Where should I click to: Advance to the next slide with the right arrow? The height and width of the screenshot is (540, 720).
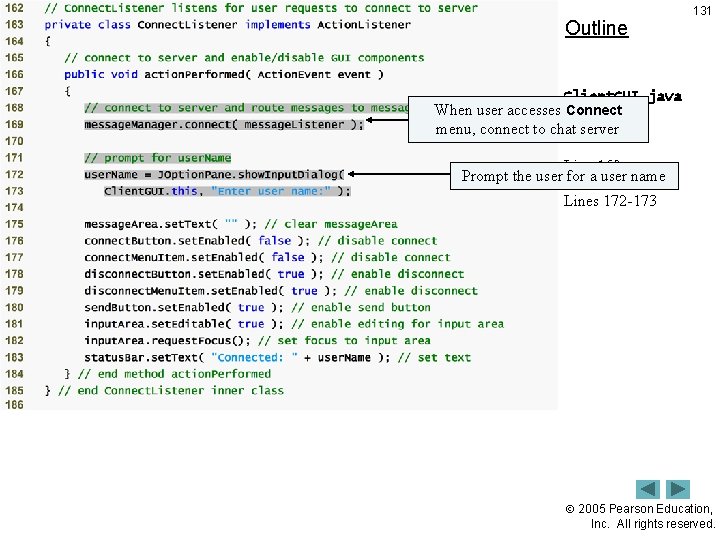tap(678, 489)
